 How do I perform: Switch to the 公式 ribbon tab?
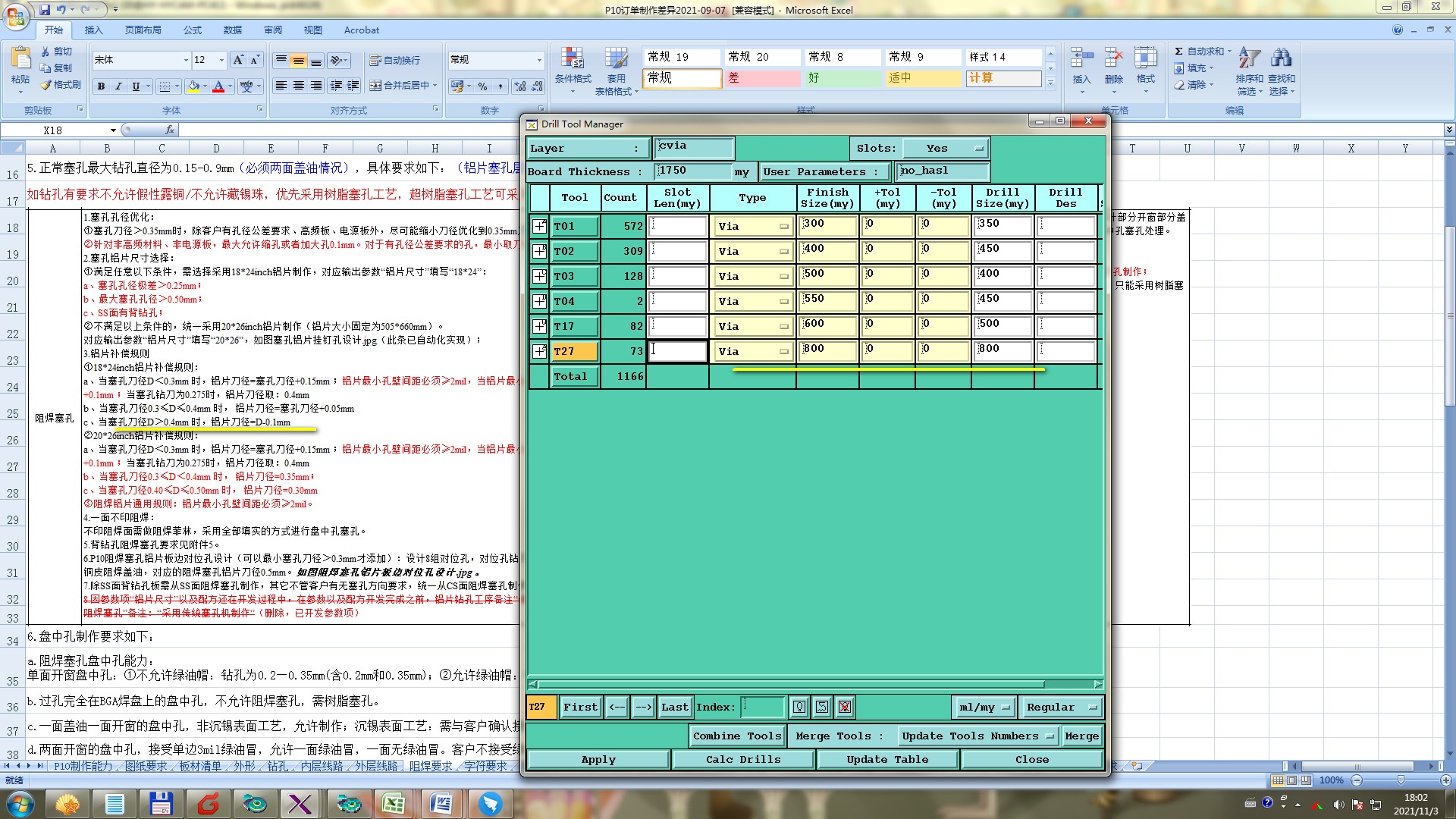click(193, 30)
